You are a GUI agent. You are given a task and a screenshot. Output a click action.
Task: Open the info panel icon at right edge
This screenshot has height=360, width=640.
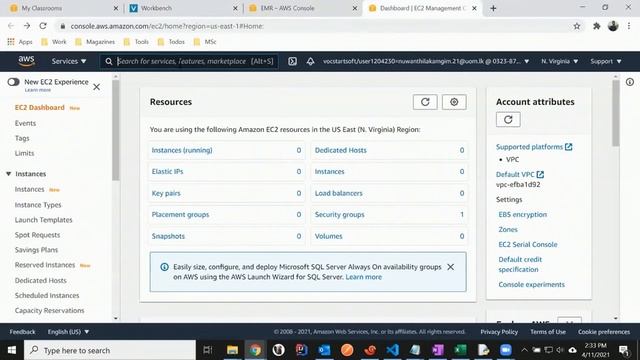pyautogui.click(x=630, y=82)
